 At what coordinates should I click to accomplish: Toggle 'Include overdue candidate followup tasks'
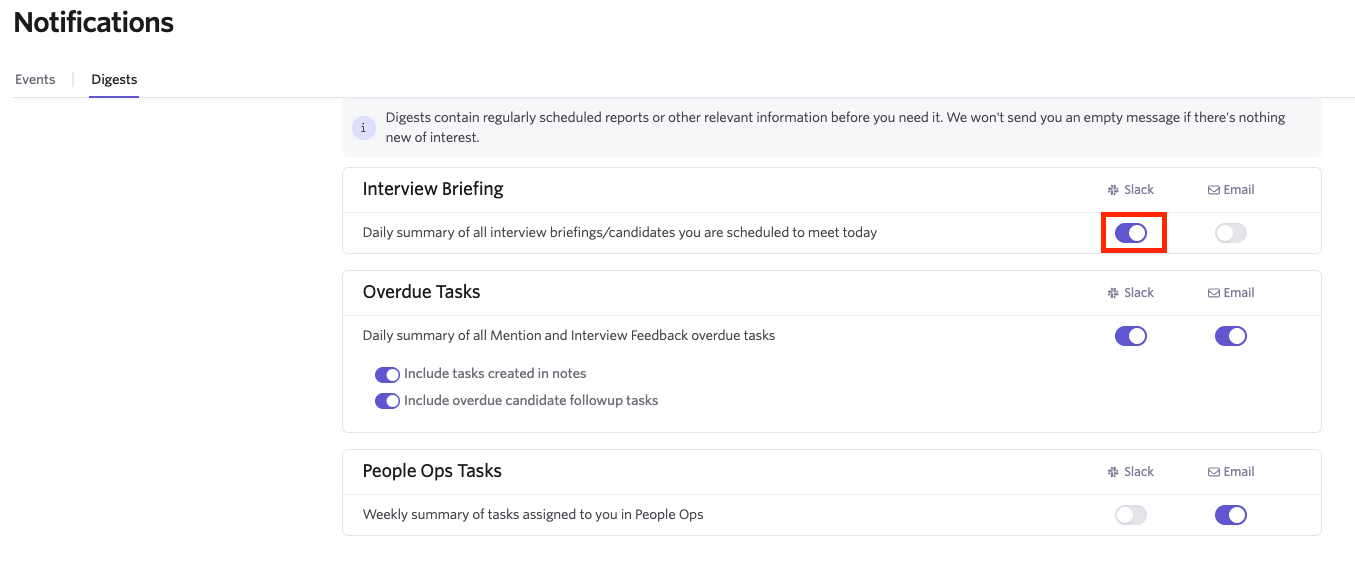click(387, 401)
